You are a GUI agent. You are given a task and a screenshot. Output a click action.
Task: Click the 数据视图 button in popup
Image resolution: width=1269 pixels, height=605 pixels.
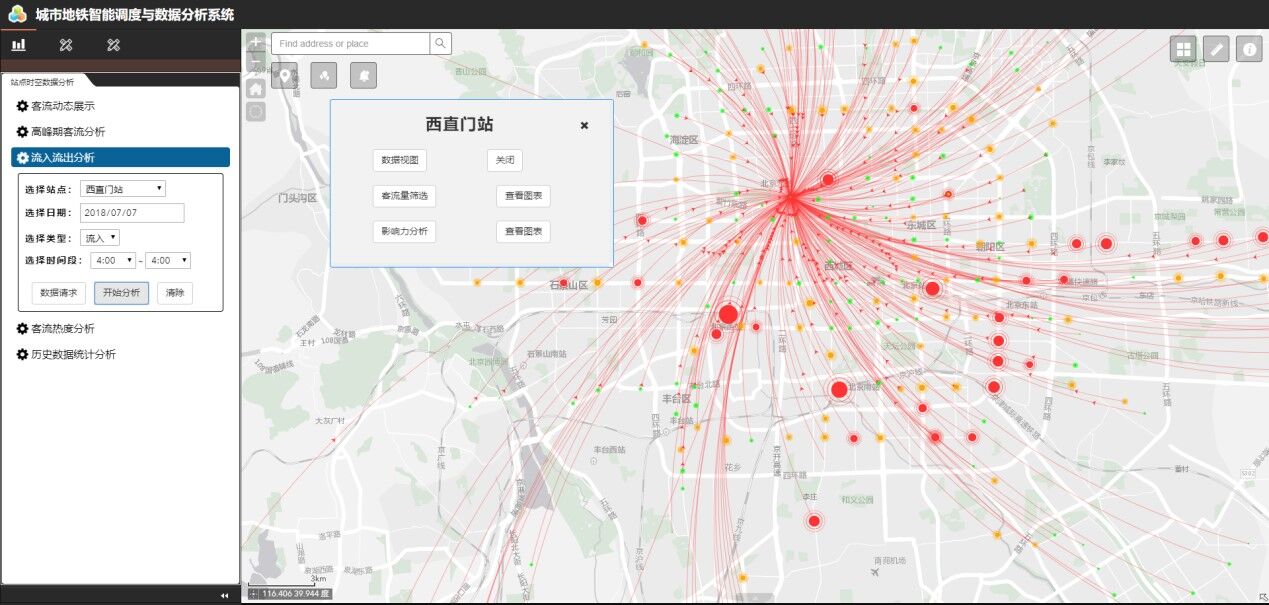click(x=400, y=161)
